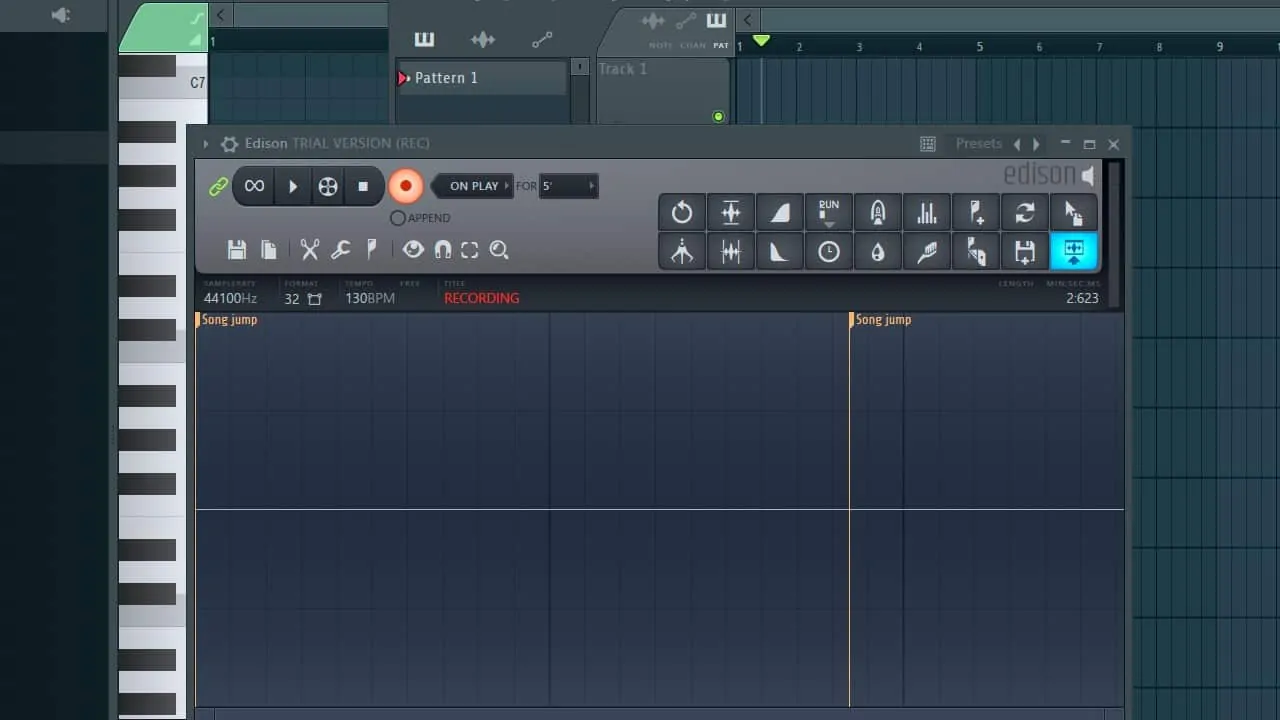Enable the Append radio option

point(398,218)
